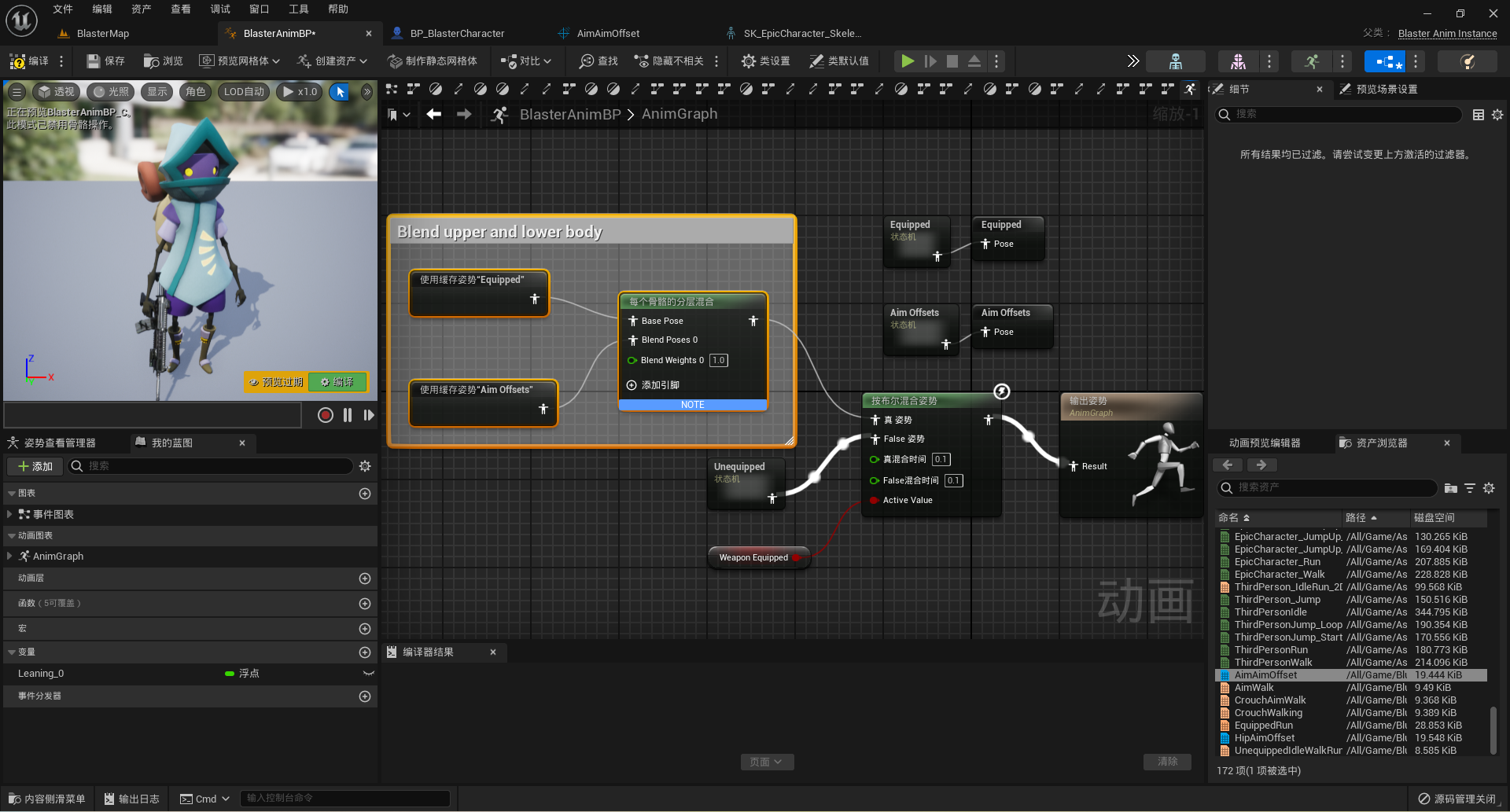The image size is (1510, 812).
Task: Click the Eject button in main toolbar
Action: point(974,61)
